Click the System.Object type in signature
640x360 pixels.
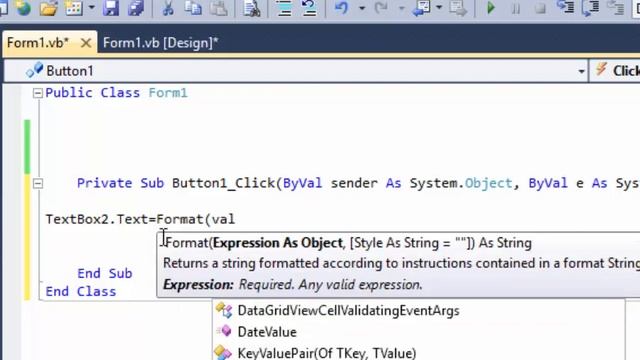(x=461, y=183)
